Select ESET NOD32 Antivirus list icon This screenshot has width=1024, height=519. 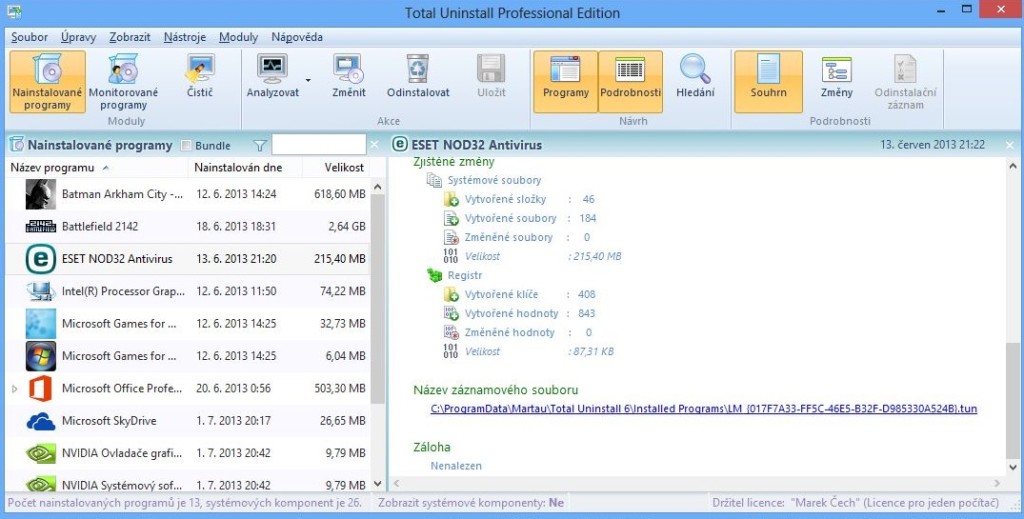click(40, 259)
